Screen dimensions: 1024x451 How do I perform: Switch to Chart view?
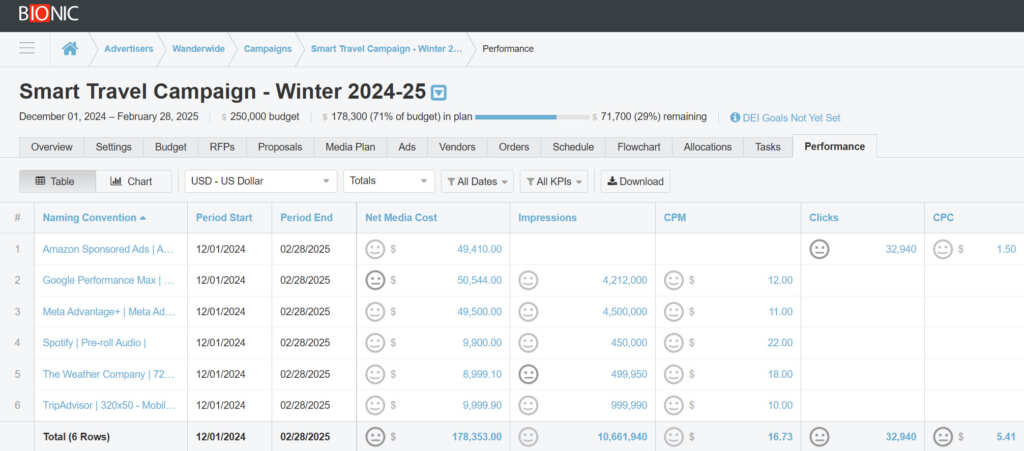click(x=133, y=181)
